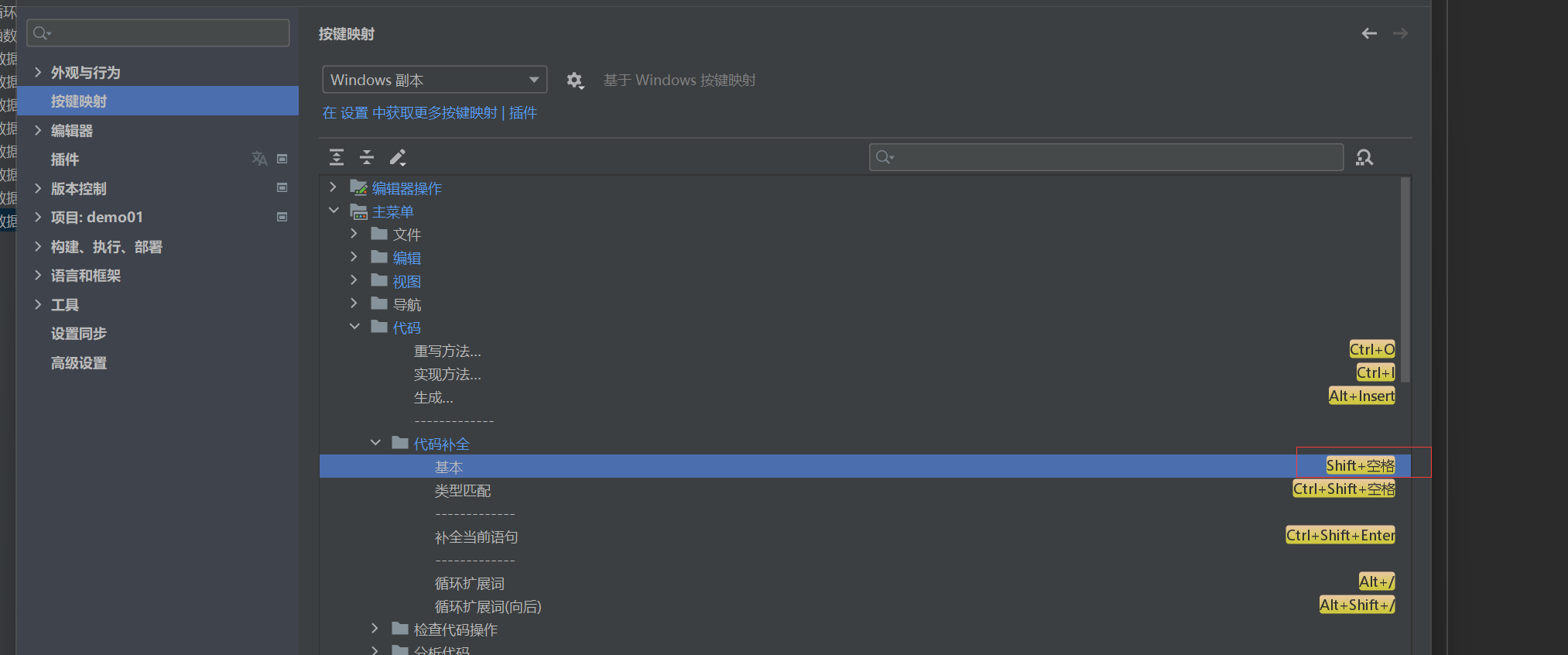Select 重写方法... action row

click(864, 351)
